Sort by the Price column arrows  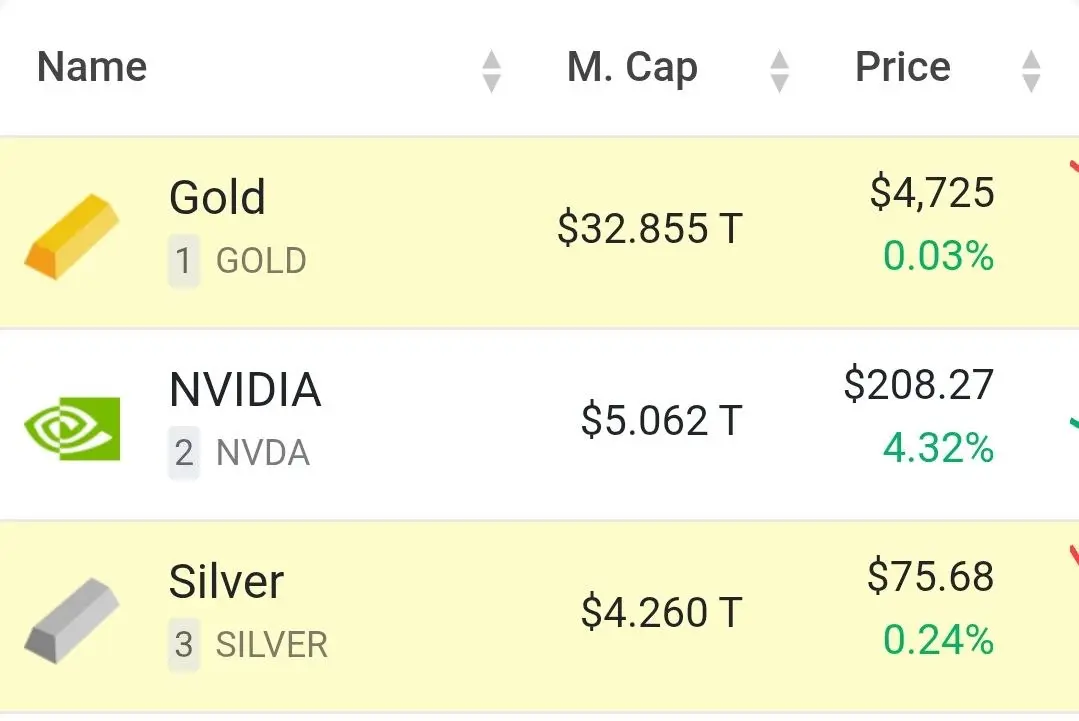pos(1031,70)
